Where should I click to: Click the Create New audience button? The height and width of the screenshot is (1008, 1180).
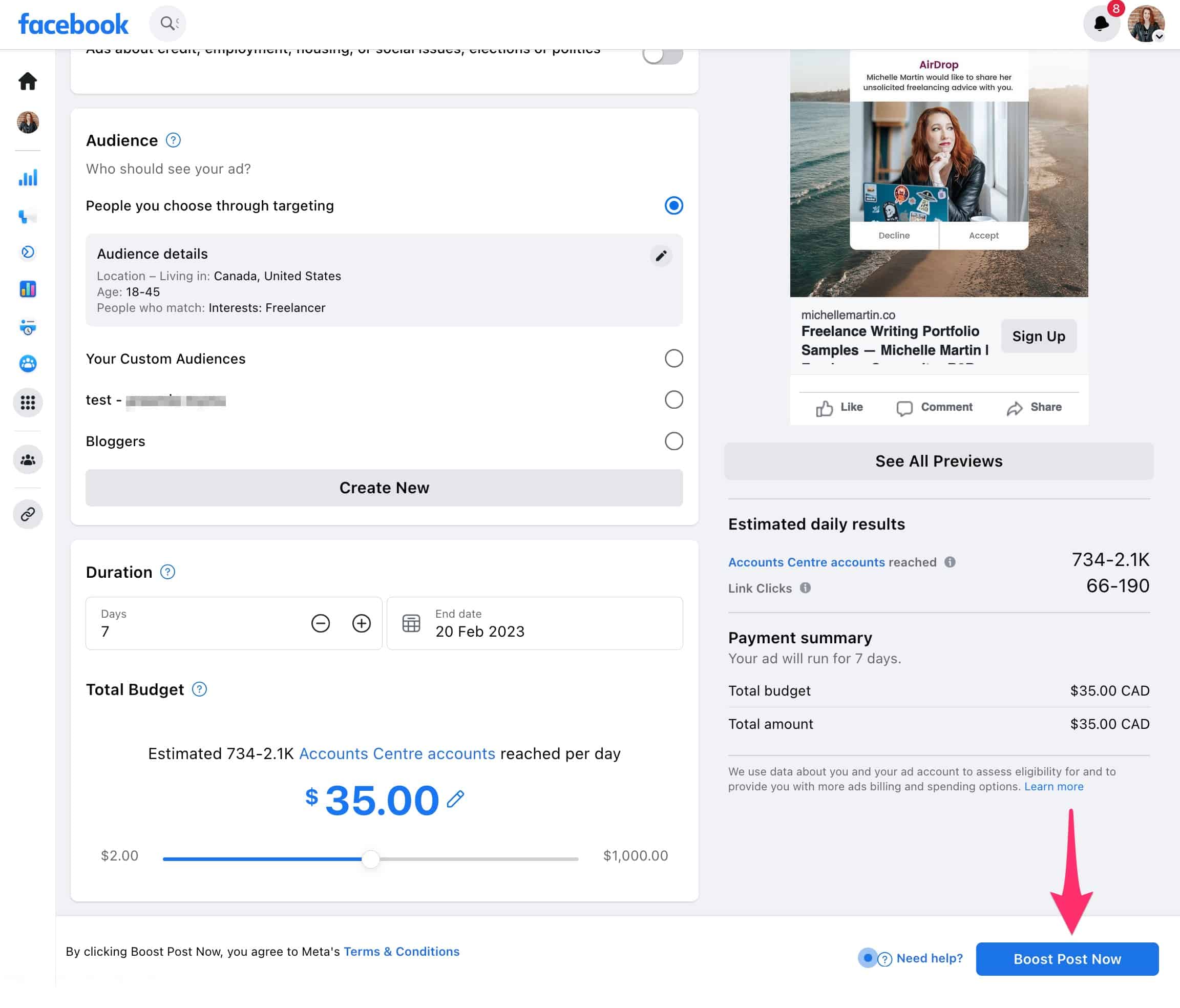click(x=384, y=488)
